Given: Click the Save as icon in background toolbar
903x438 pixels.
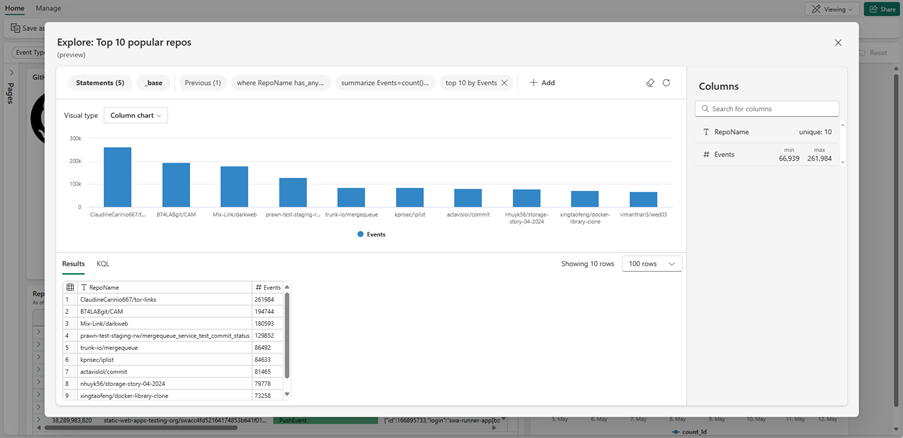Looking at the screenshot, I should [16, 28].
